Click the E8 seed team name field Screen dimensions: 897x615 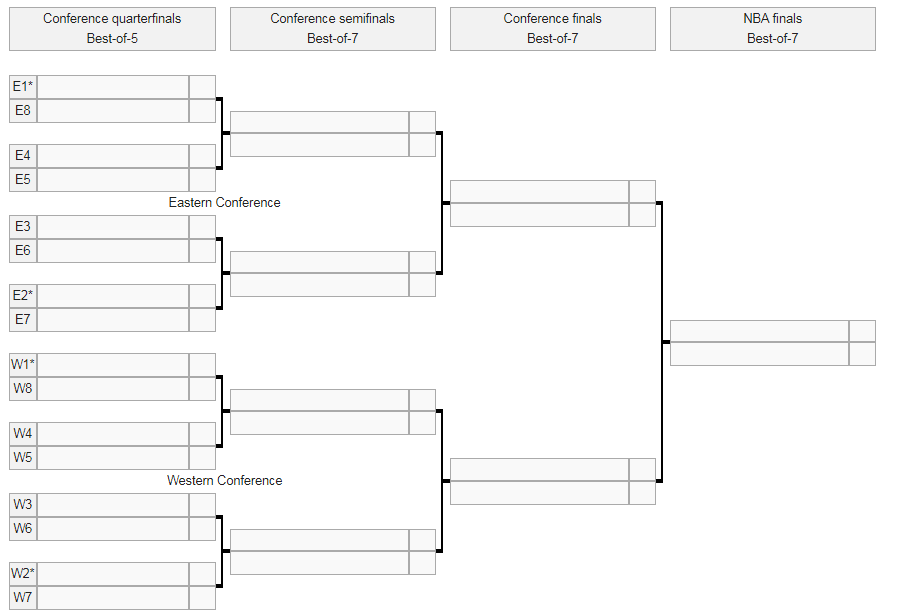[112, 111]
